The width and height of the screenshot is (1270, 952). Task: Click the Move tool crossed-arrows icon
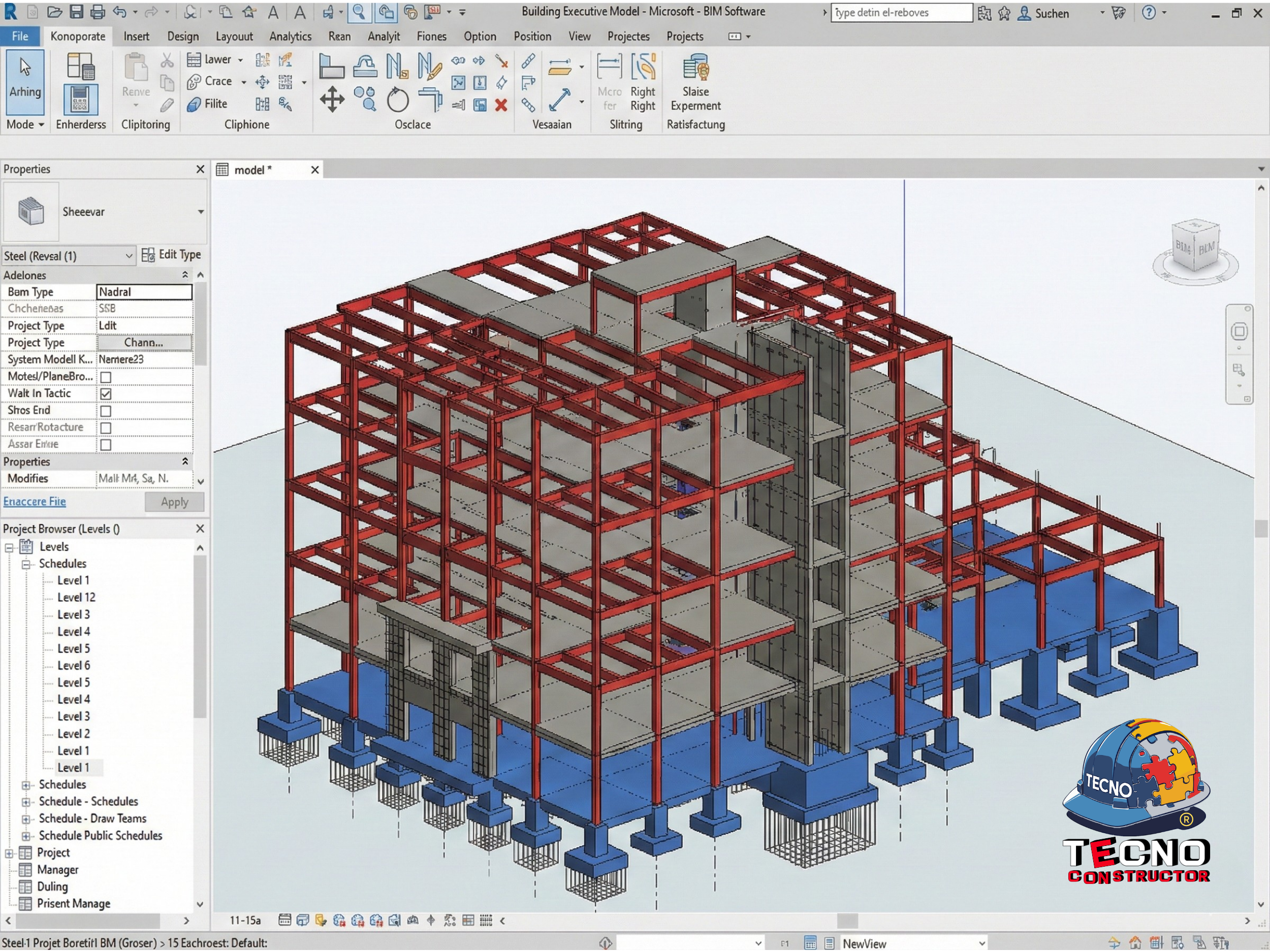[332, 100]
